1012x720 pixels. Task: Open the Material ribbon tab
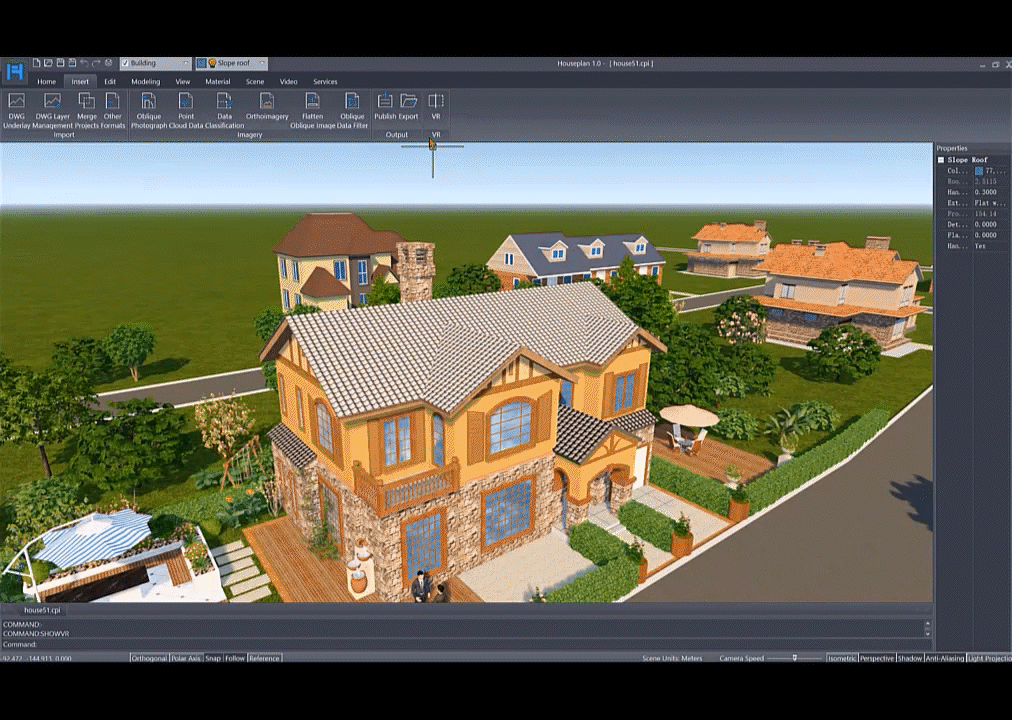pos(217,81)
